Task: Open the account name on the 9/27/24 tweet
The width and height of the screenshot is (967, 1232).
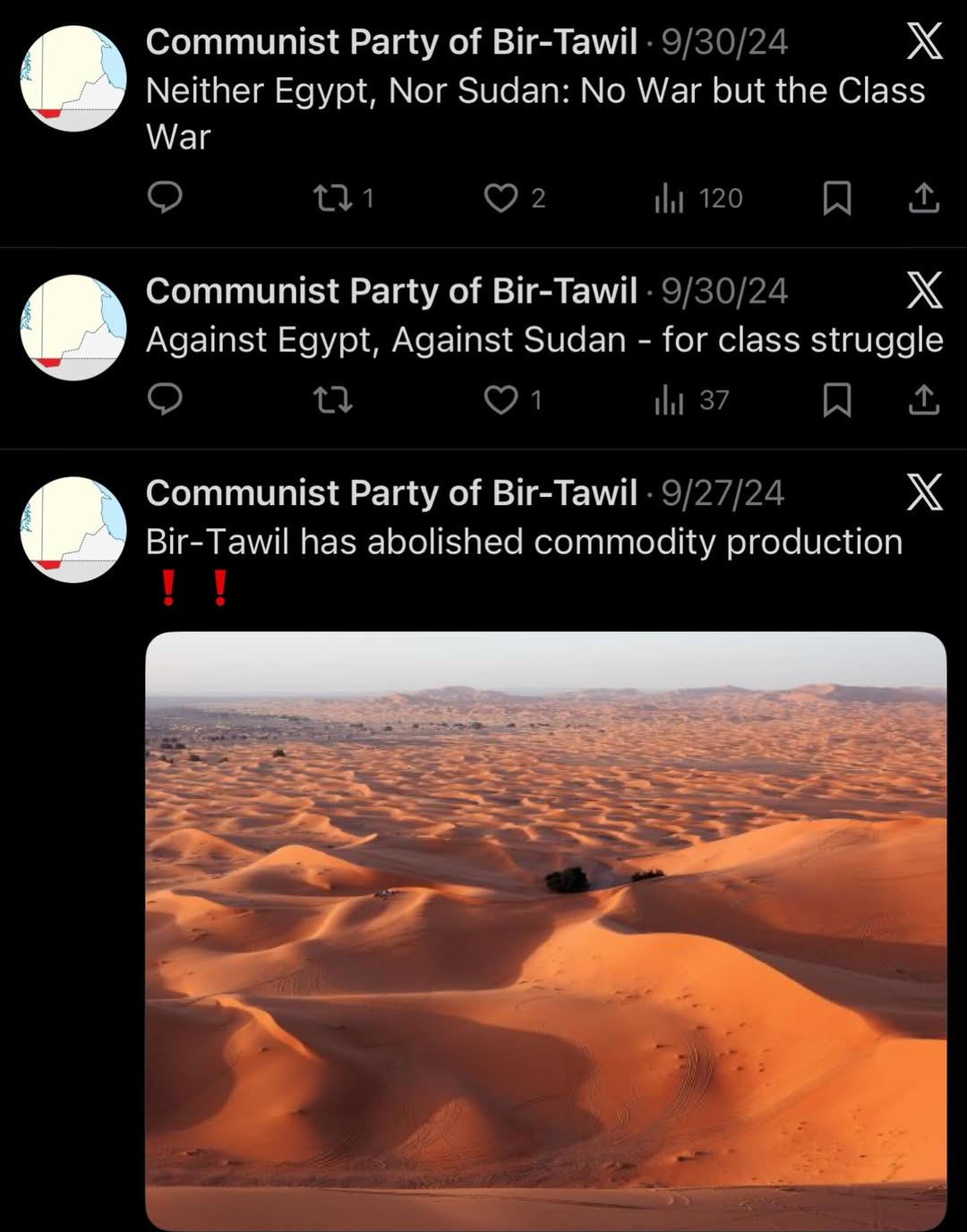Action: [391, 492]
